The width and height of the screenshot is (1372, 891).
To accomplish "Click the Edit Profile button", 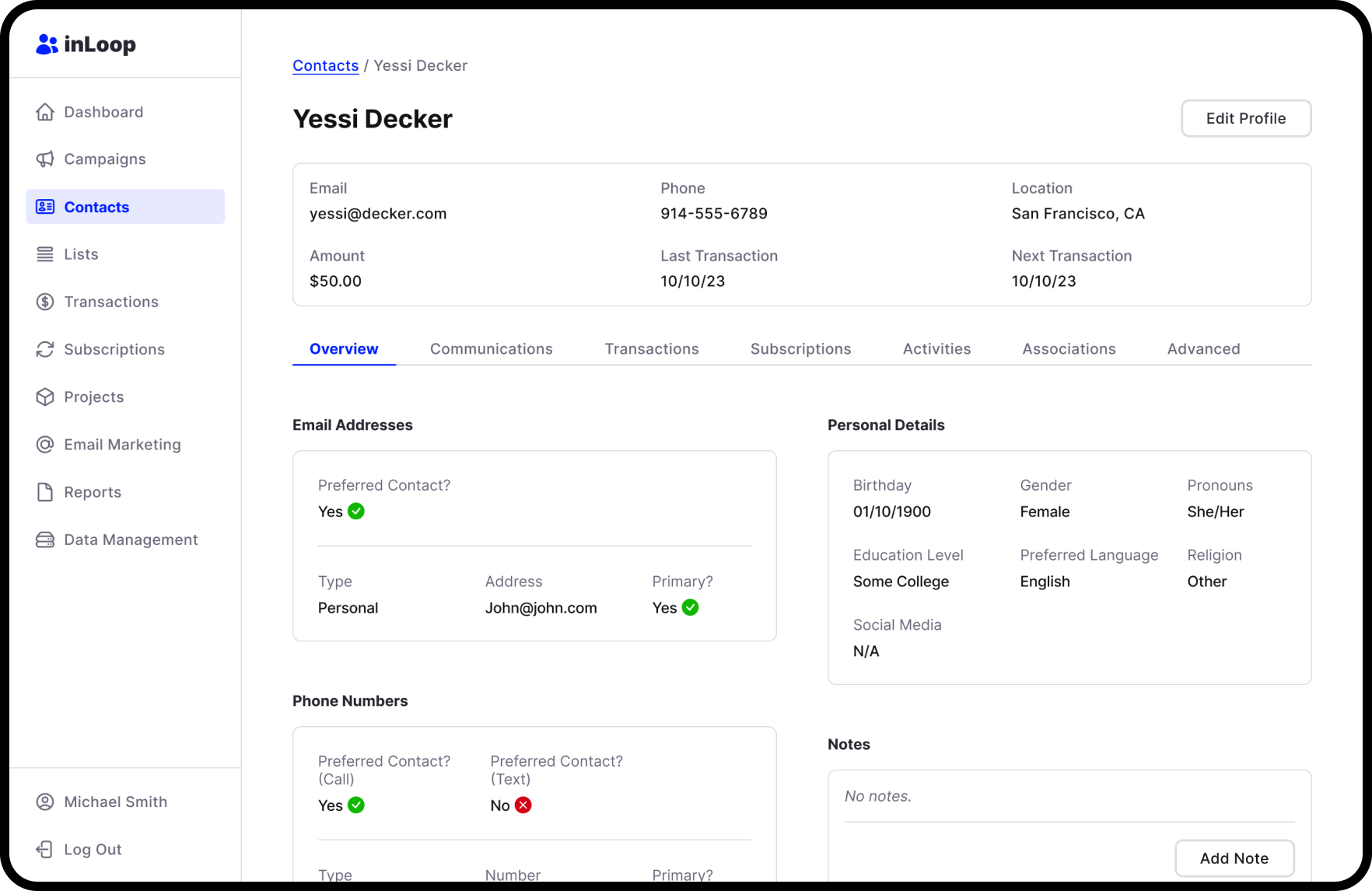I will (x=1245, y=118).
